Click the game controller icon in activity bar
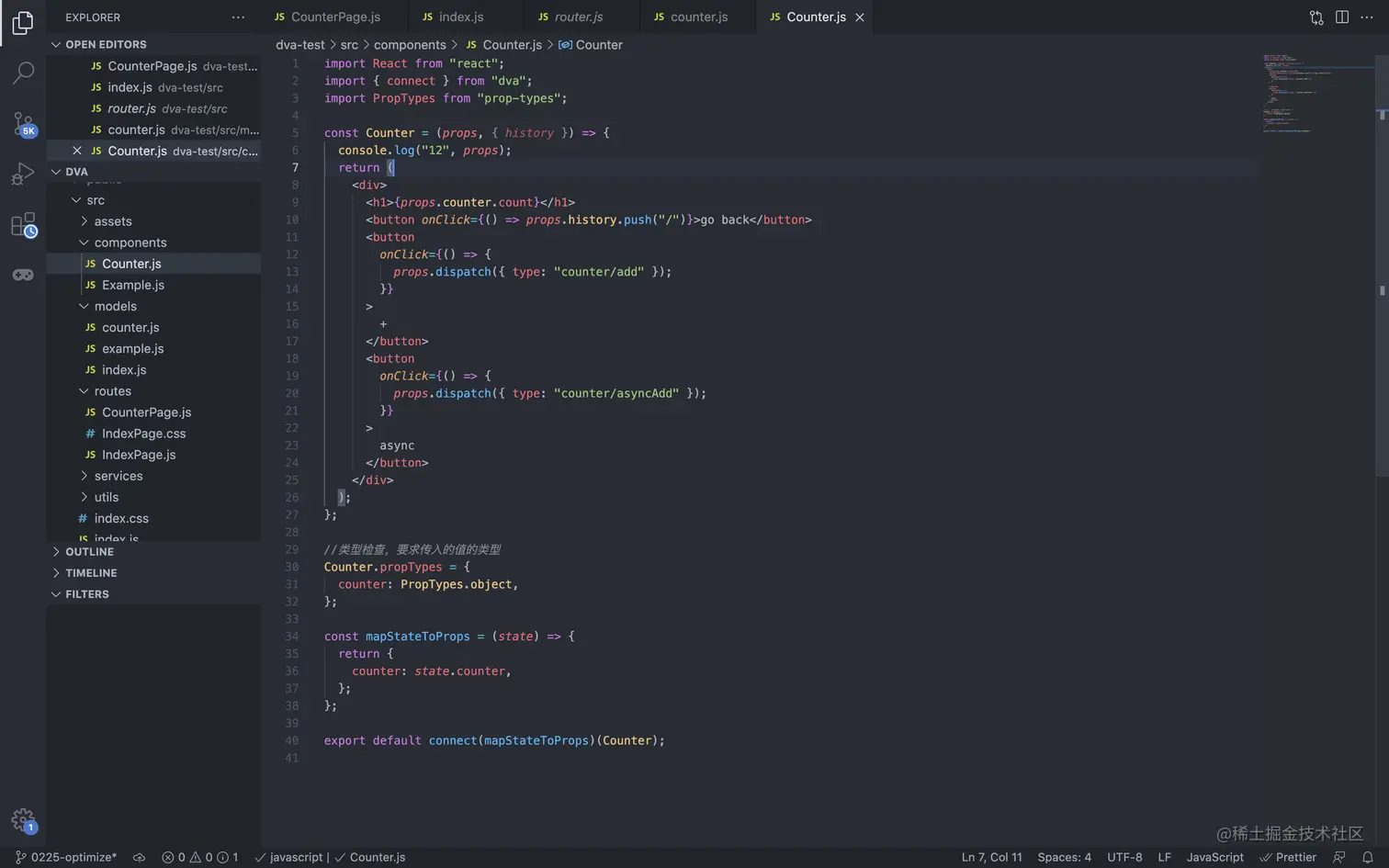Screen dimensions: 1389x868 point(23,275)
